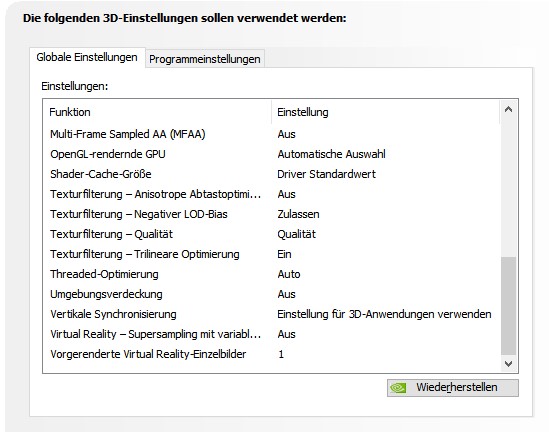The width and height of the screenshot is (549, 432).
Task: Click the scrollbar up arrow
Action: [508, 110]
